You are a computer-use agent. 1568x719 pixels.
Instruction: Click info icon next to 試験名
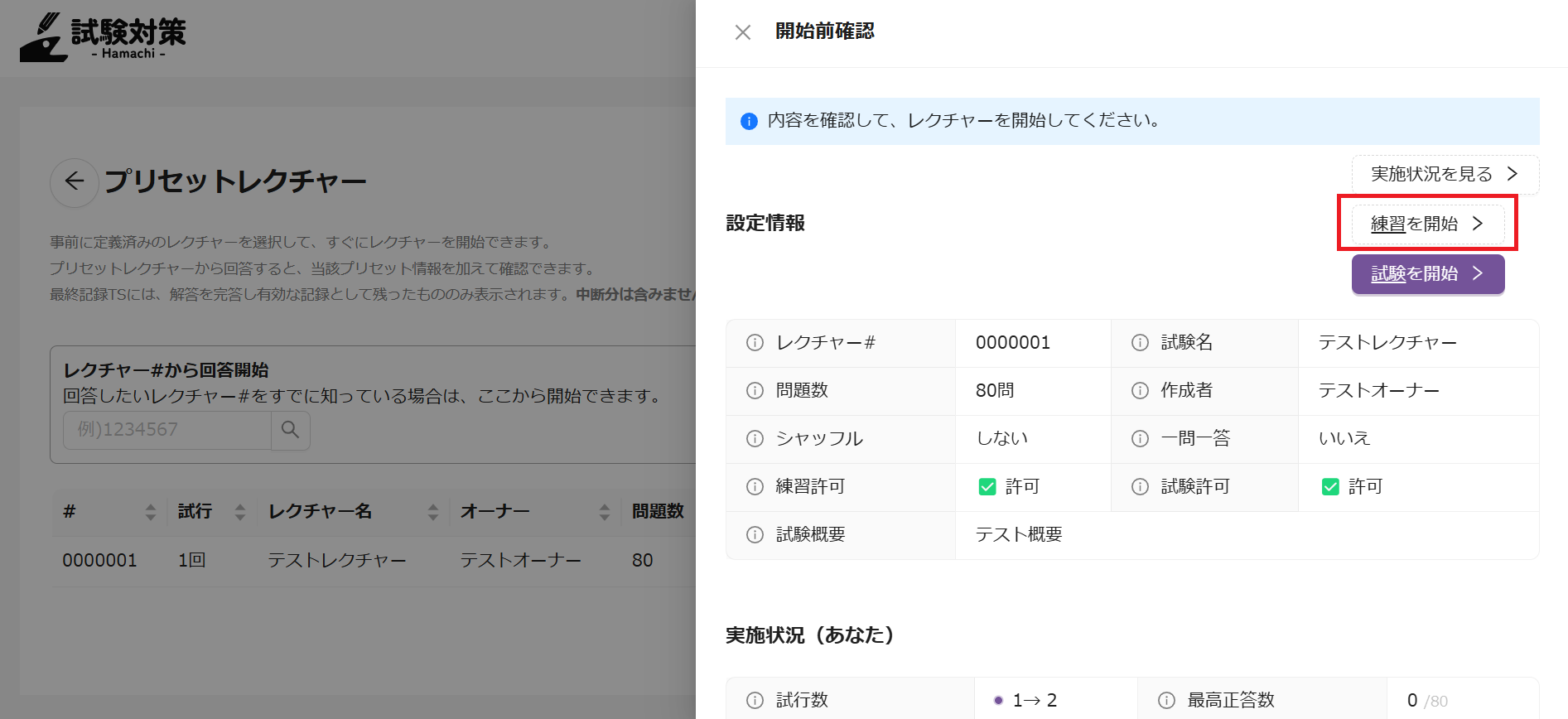tap(1140, 343)
